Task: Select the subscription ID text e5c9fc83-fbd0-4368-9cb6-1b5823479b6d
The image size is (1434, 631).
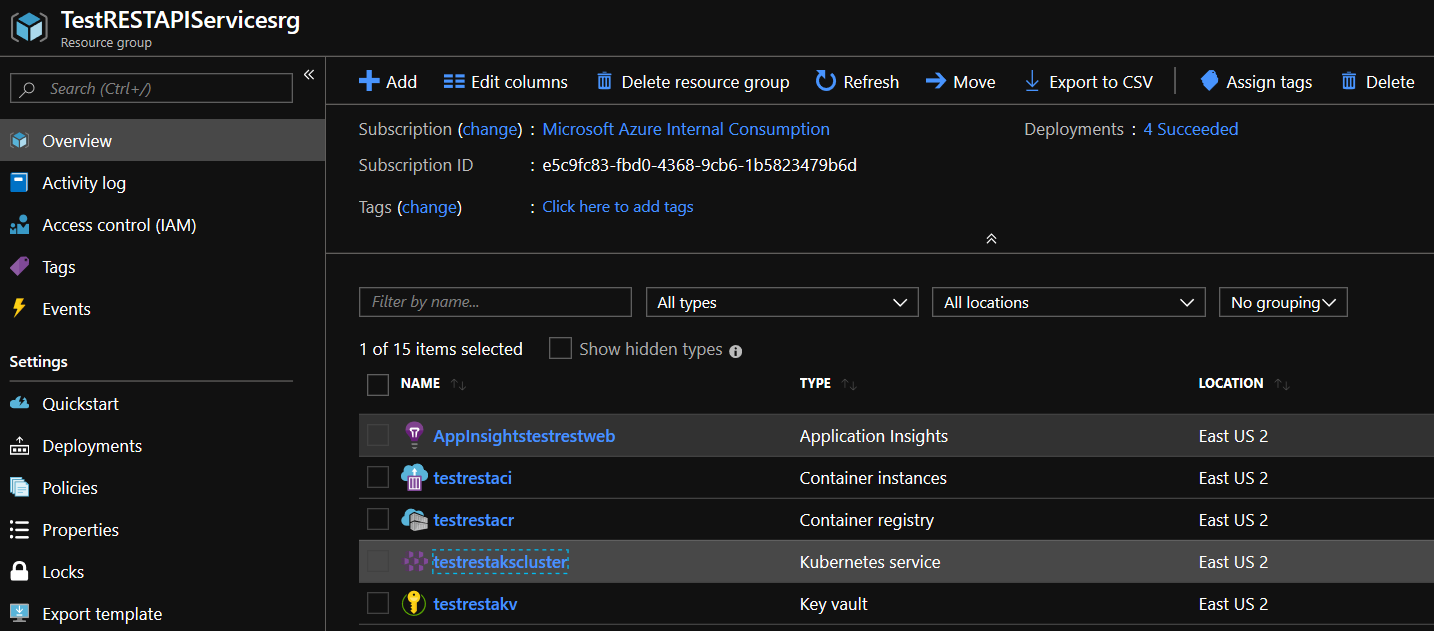Action: click(x=699, y=165)
